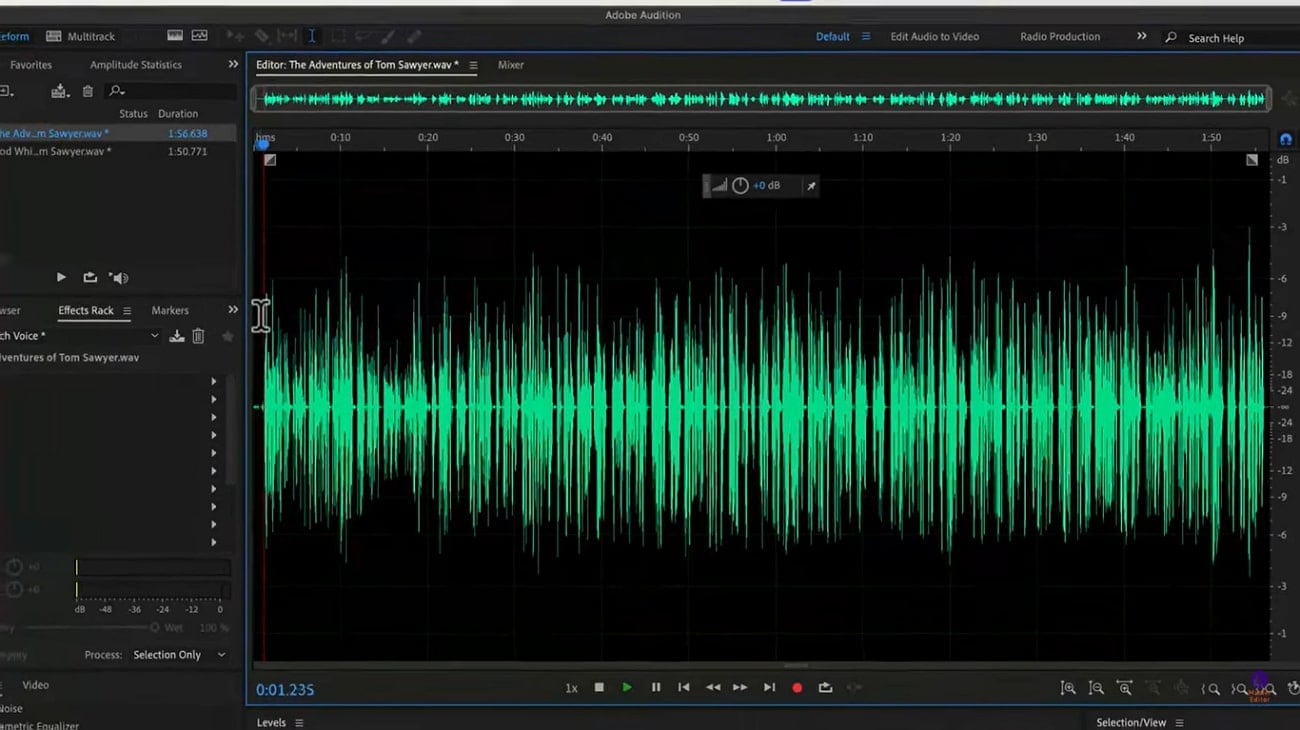
Task: Delete effects rack preset trash icon
Action: (x=198, y=336)
